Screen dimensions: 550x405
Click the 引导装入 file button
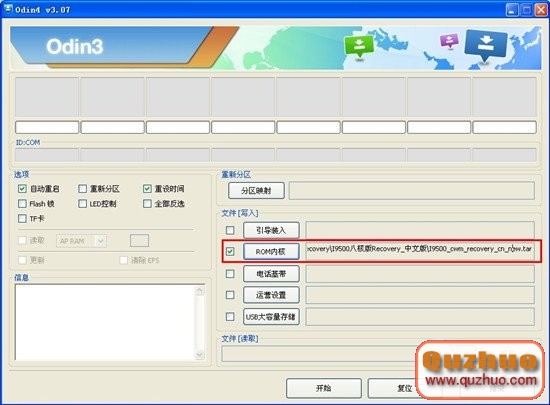tap(271, 230)
